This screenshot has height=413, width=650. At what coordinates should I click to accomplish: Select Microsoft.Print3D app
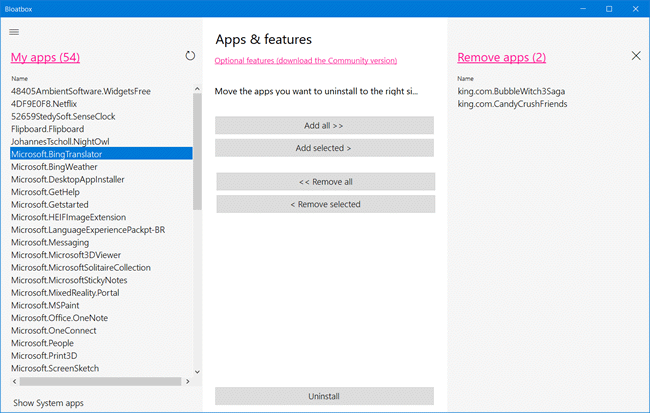(101, 355)
